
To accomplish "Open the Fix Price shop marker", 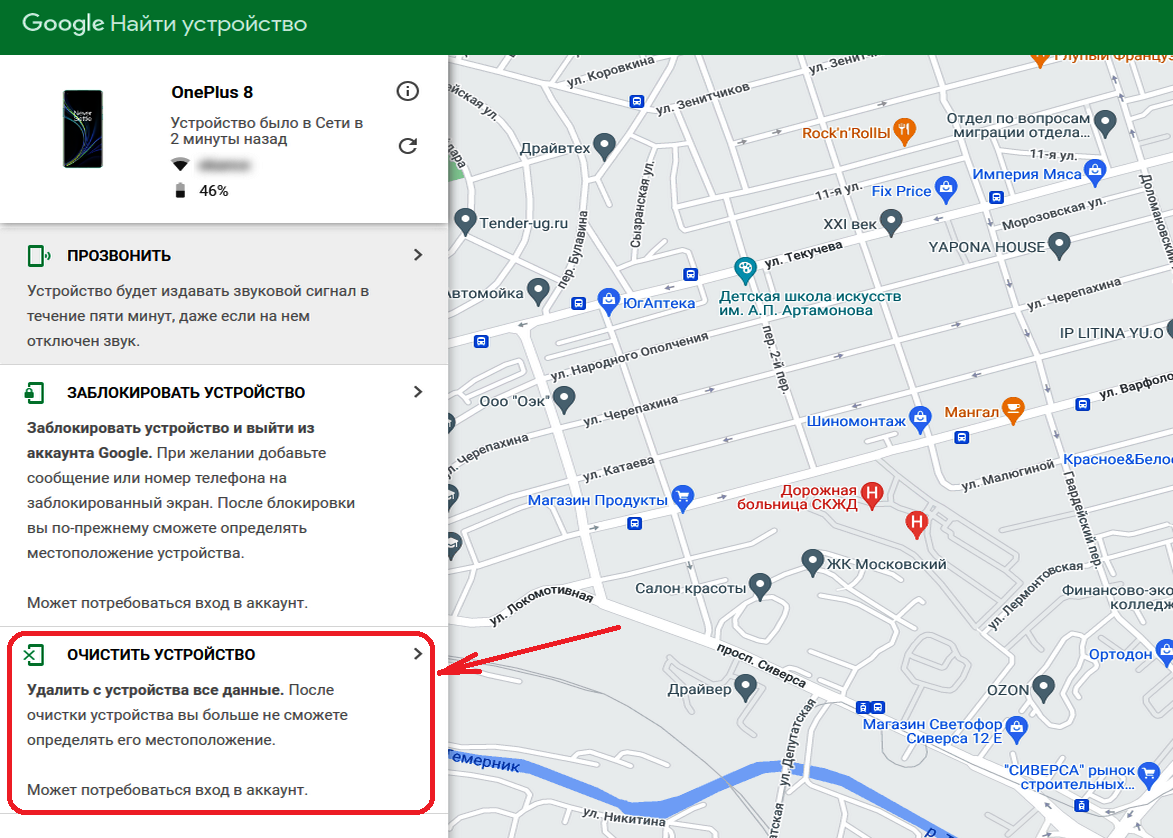I will [946, 189].
